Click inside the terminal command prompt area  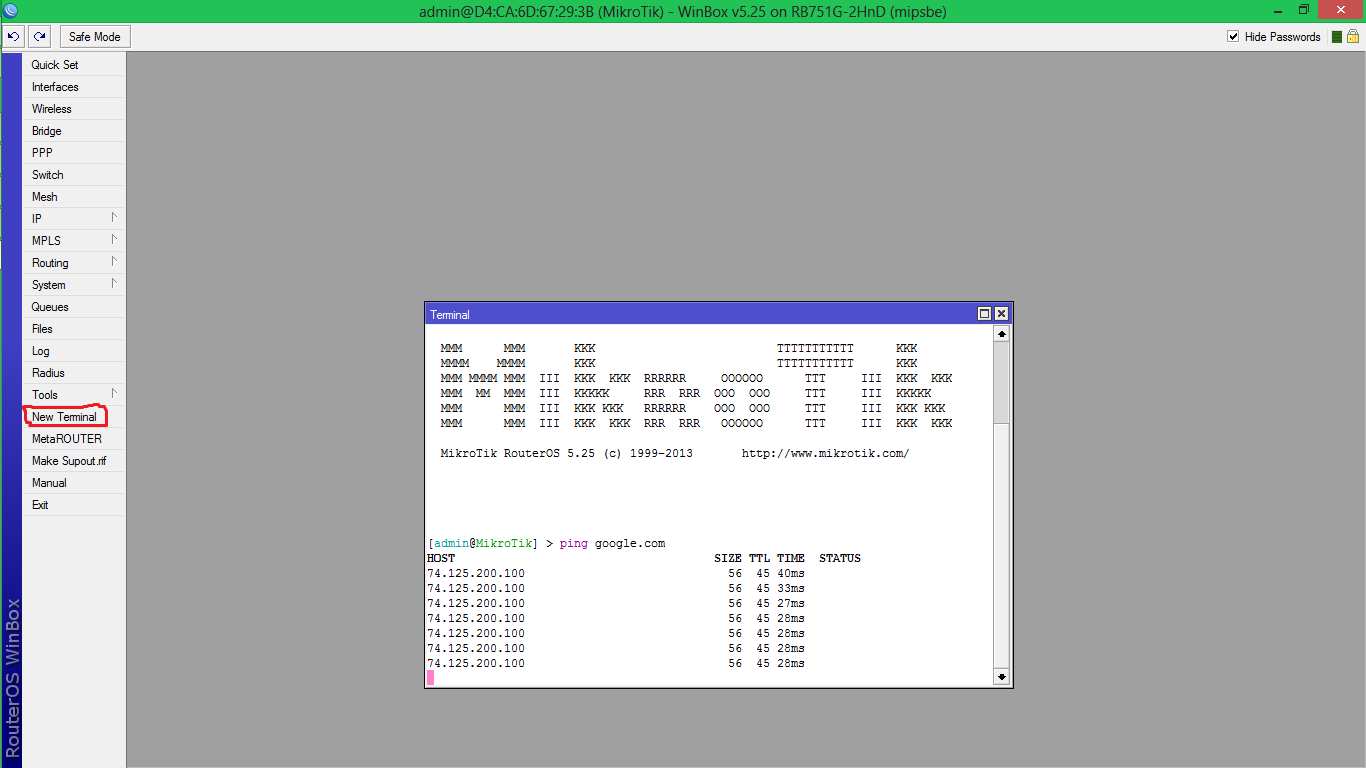pyautogui.click(x=600, y=677)
